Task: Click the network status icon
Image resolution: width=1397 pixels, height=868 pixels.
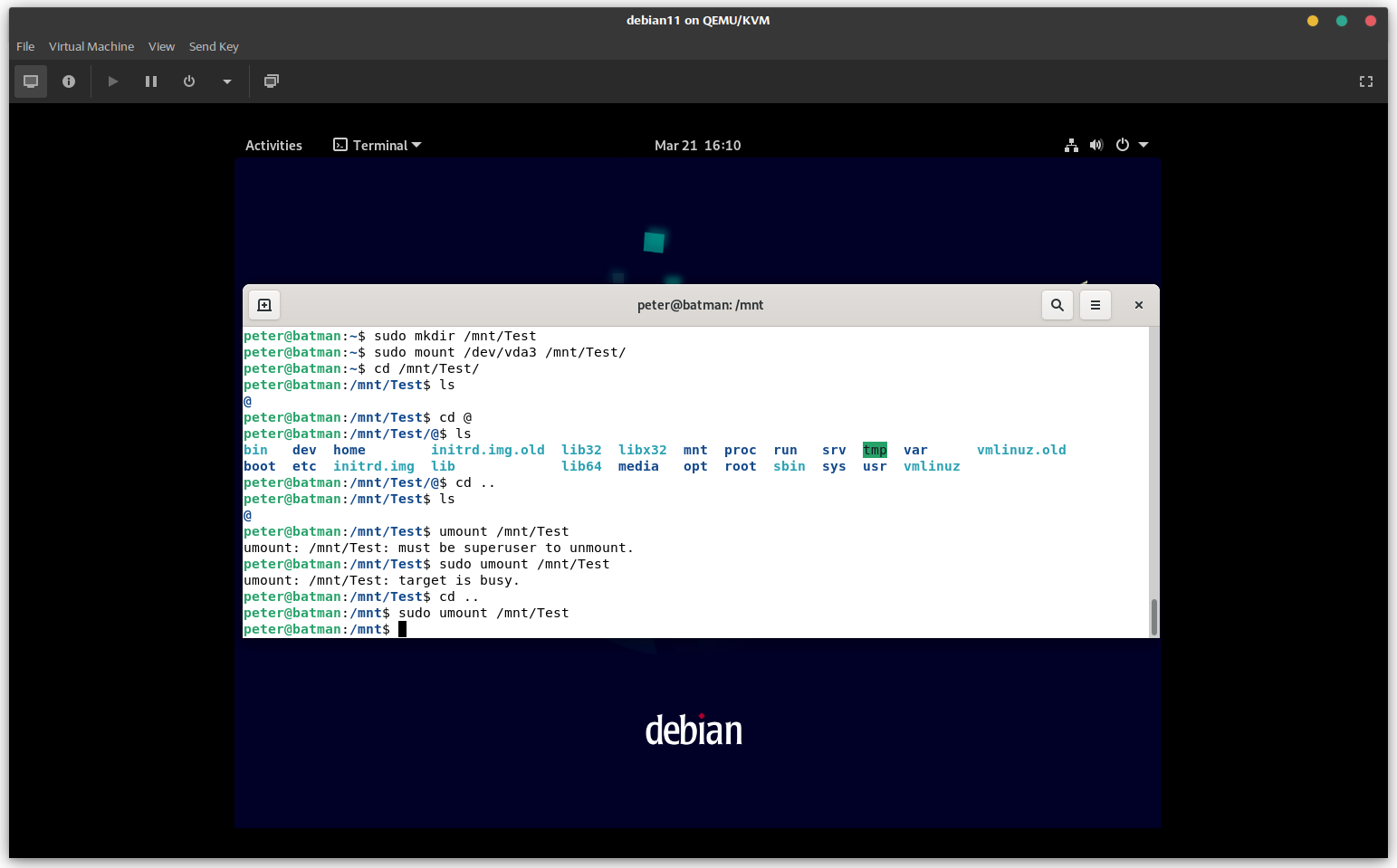Action: [x=1071, y=145]
